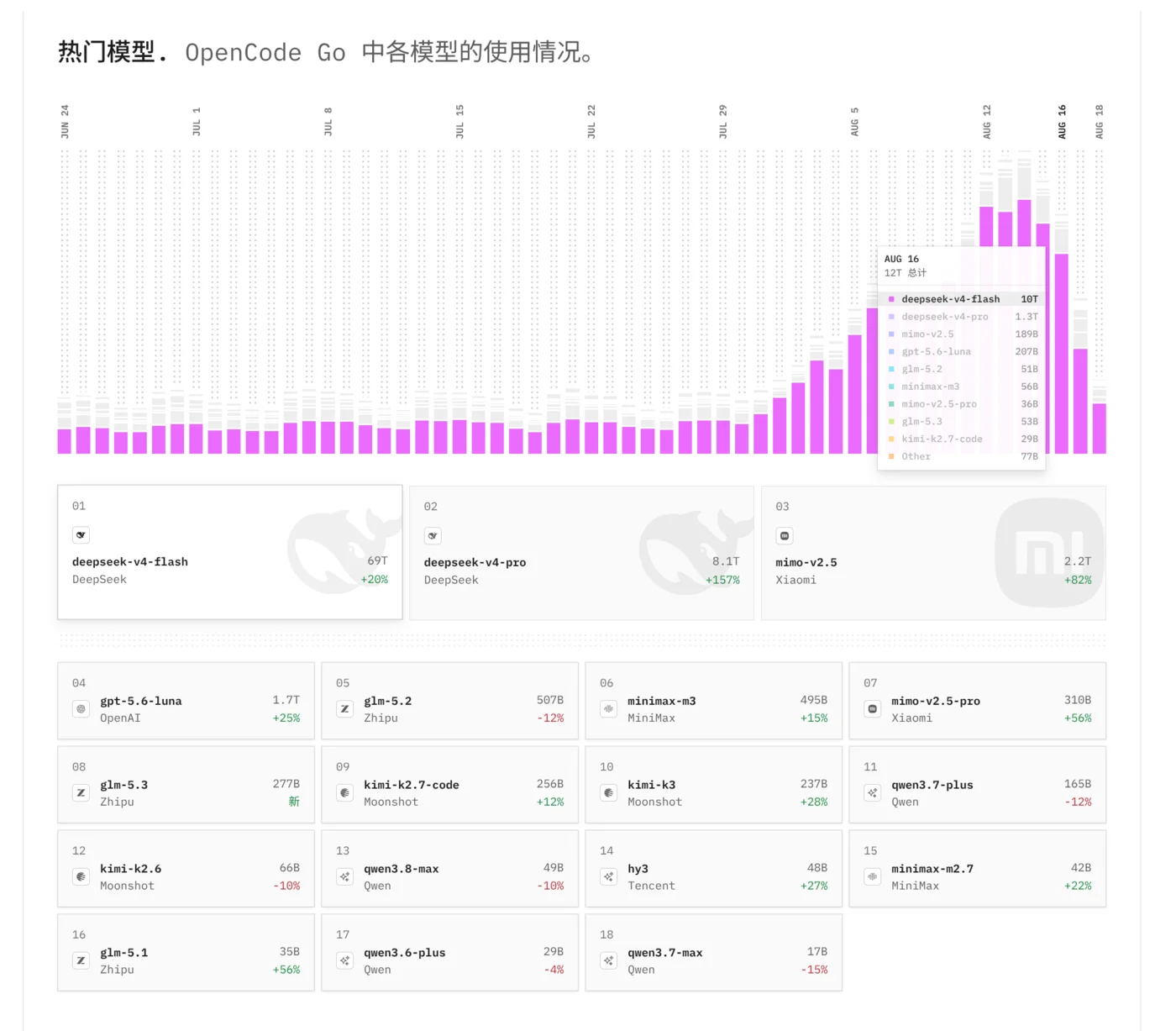Select the kimi-k3 model name

pos(652,785)
